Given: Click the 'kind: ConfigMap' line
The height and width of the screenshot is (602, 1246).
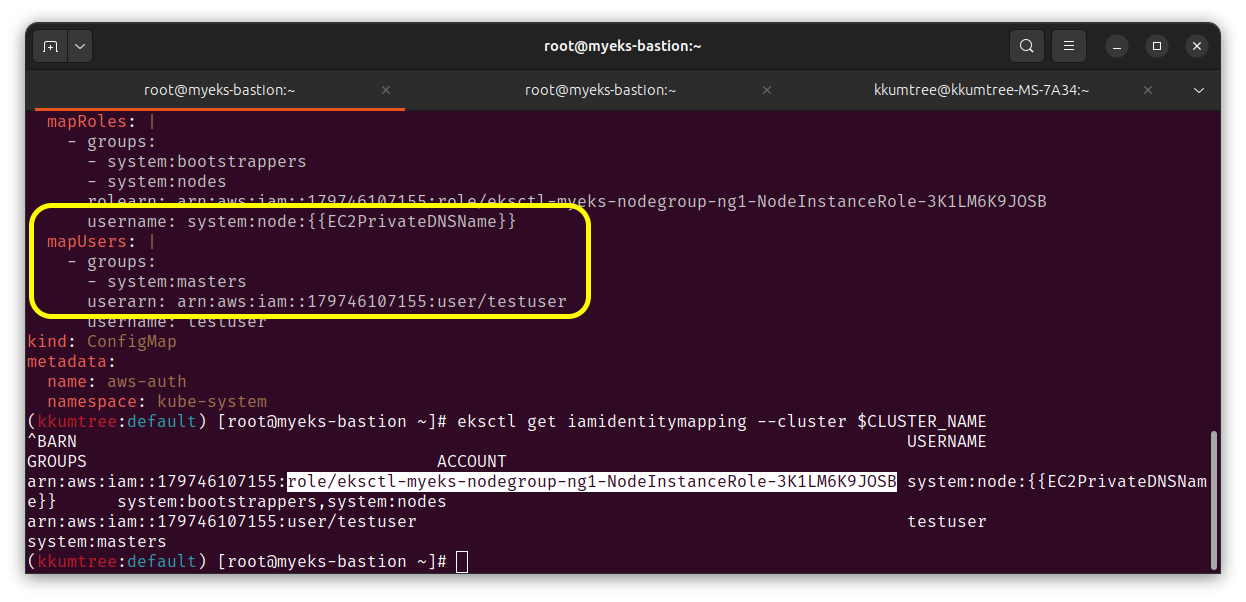Looking at the screenshot, I should [x=102, y=341].
